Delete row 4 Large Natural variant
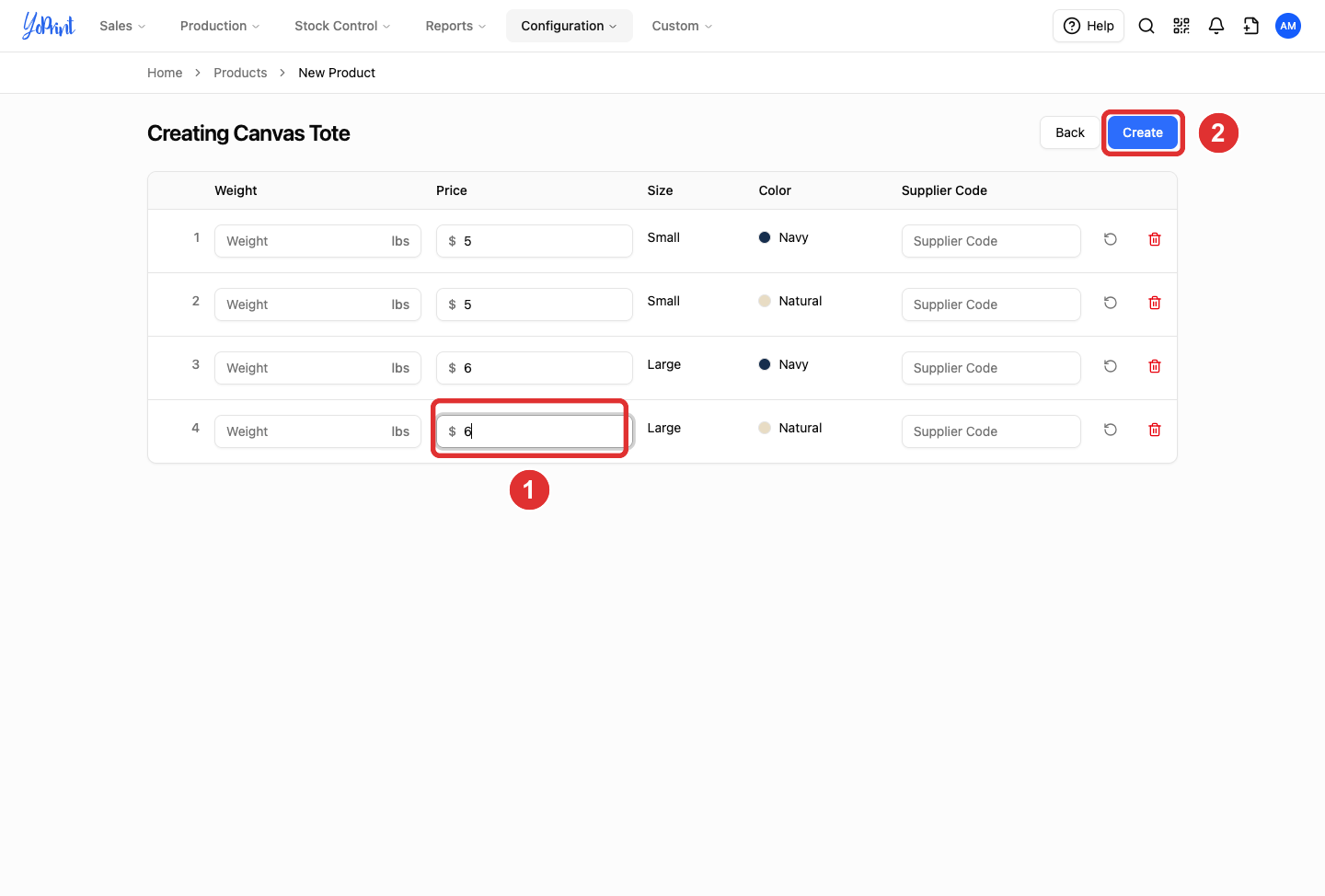Screen dimensions: 1325x896 tap(1155, 430)
